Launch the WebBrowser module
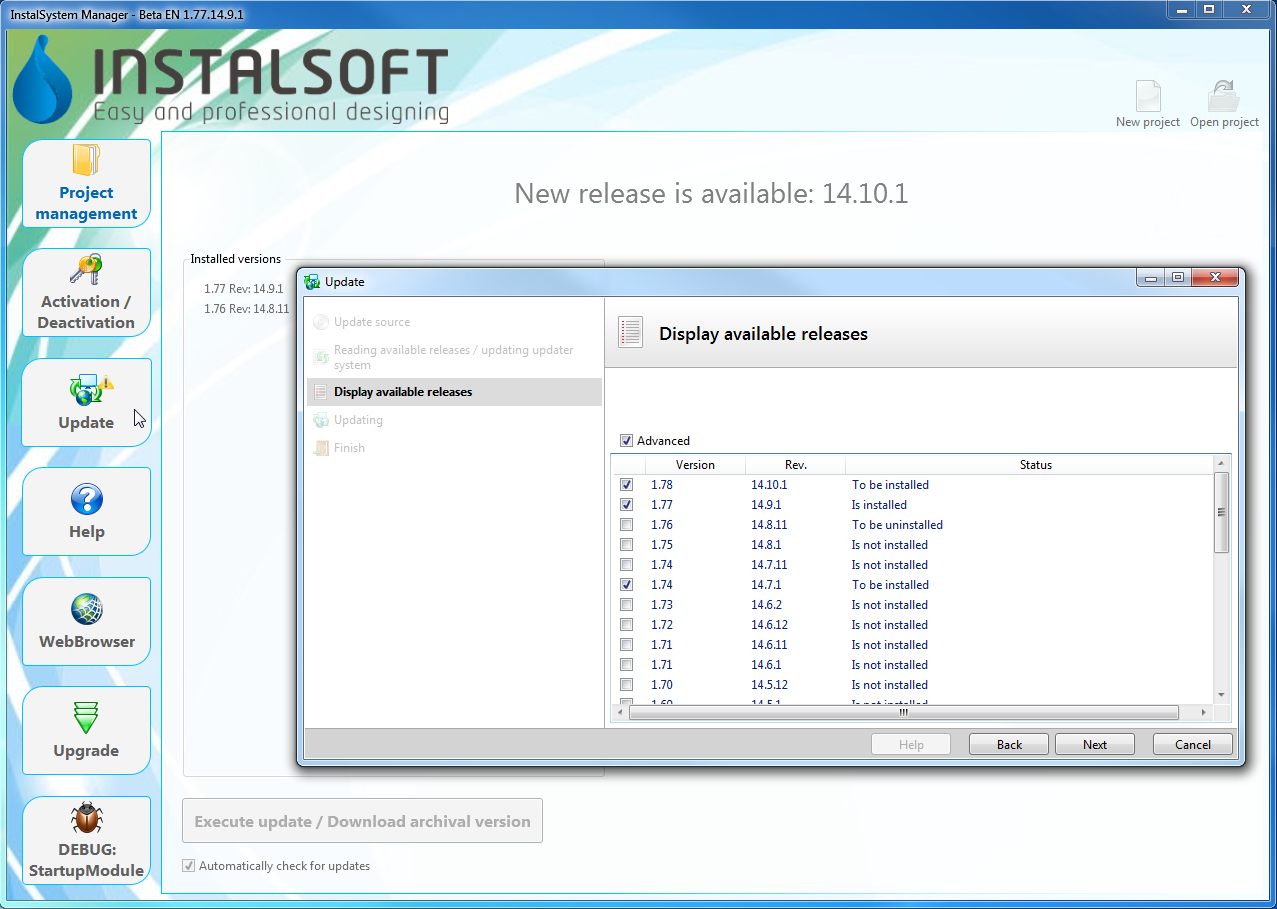1277x909 pixels. 86,622
